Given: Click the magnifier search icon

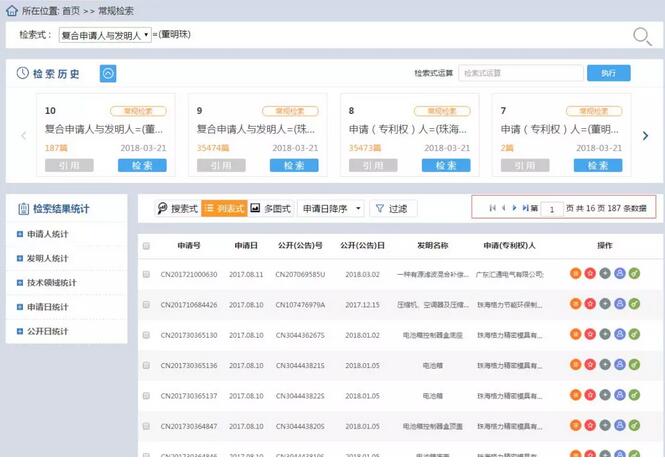Looking at the screenshot, I should click(642, 36).
